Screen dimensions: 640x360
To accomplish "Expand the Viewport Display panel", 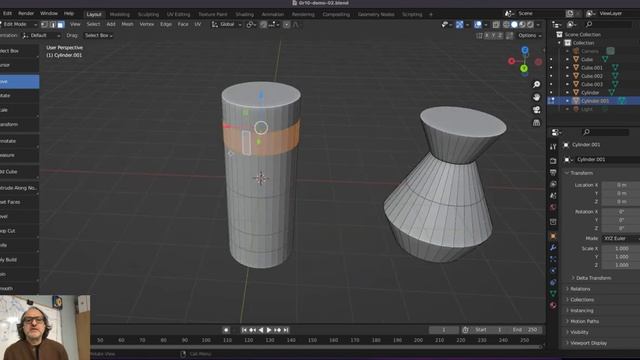I will point(588,343).
